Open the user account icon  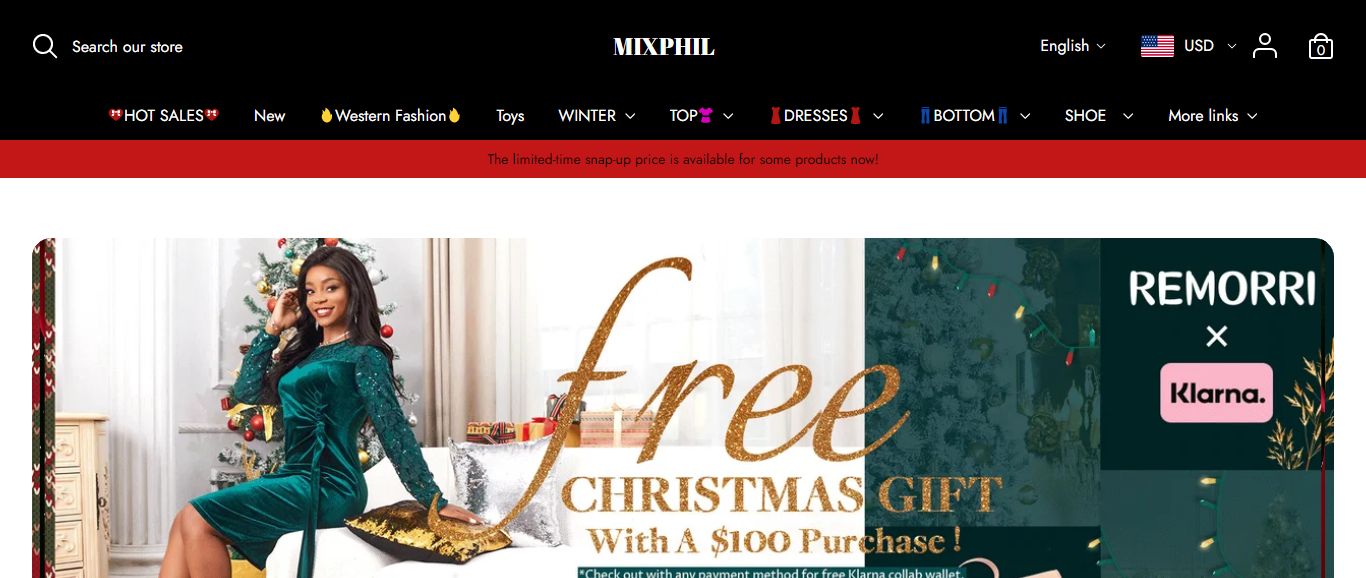pyautogui.click(x=1265, y=46)
